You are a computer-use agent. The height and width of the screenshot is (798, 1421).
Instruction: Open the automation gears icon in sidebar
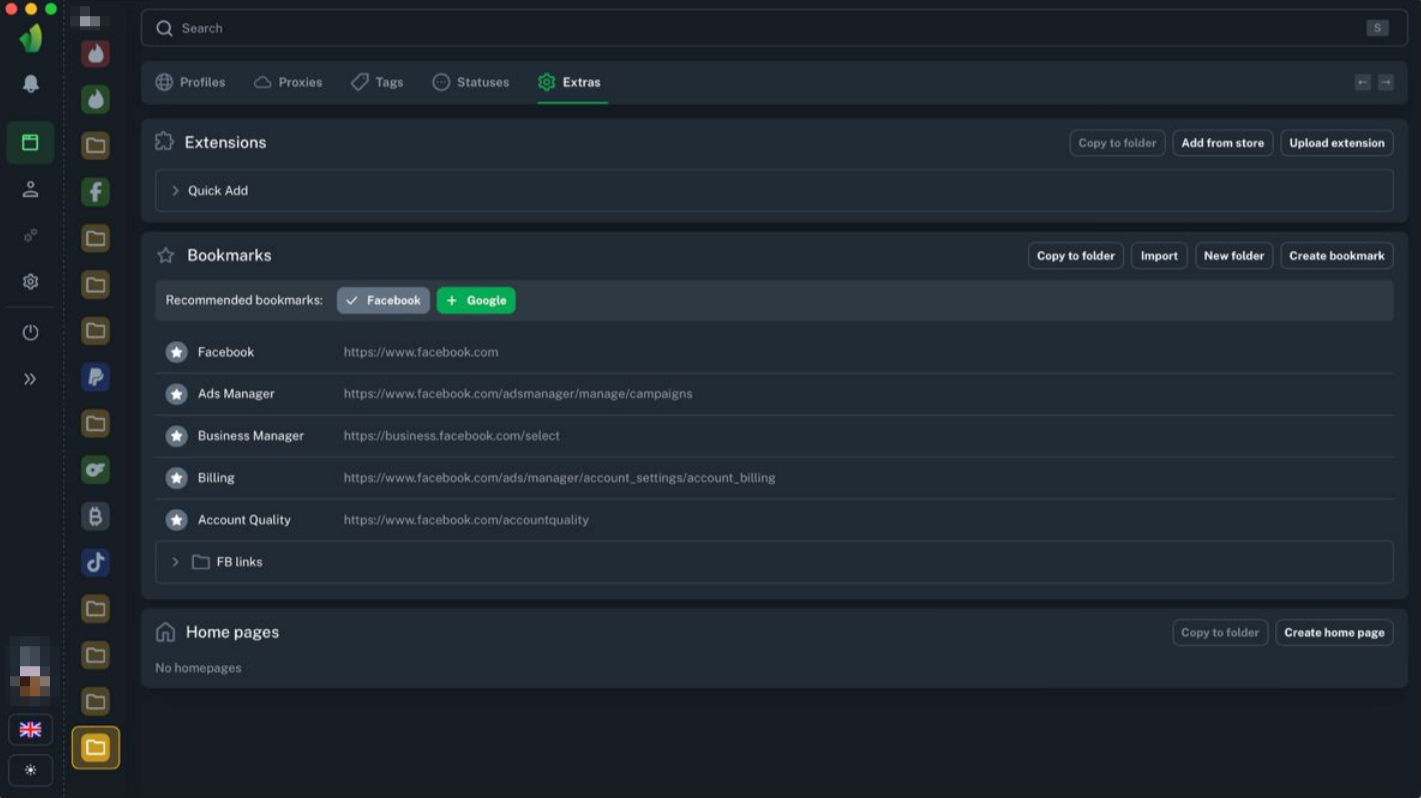point(30,236)
